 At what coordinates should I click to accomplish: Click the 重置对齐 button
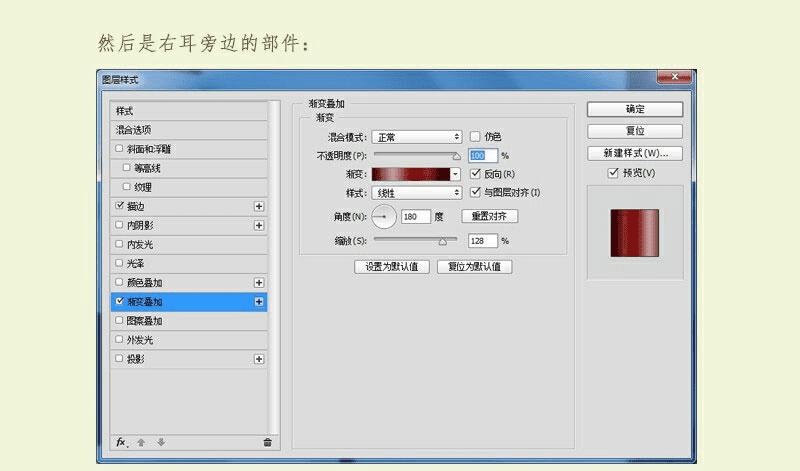[489, 216]
